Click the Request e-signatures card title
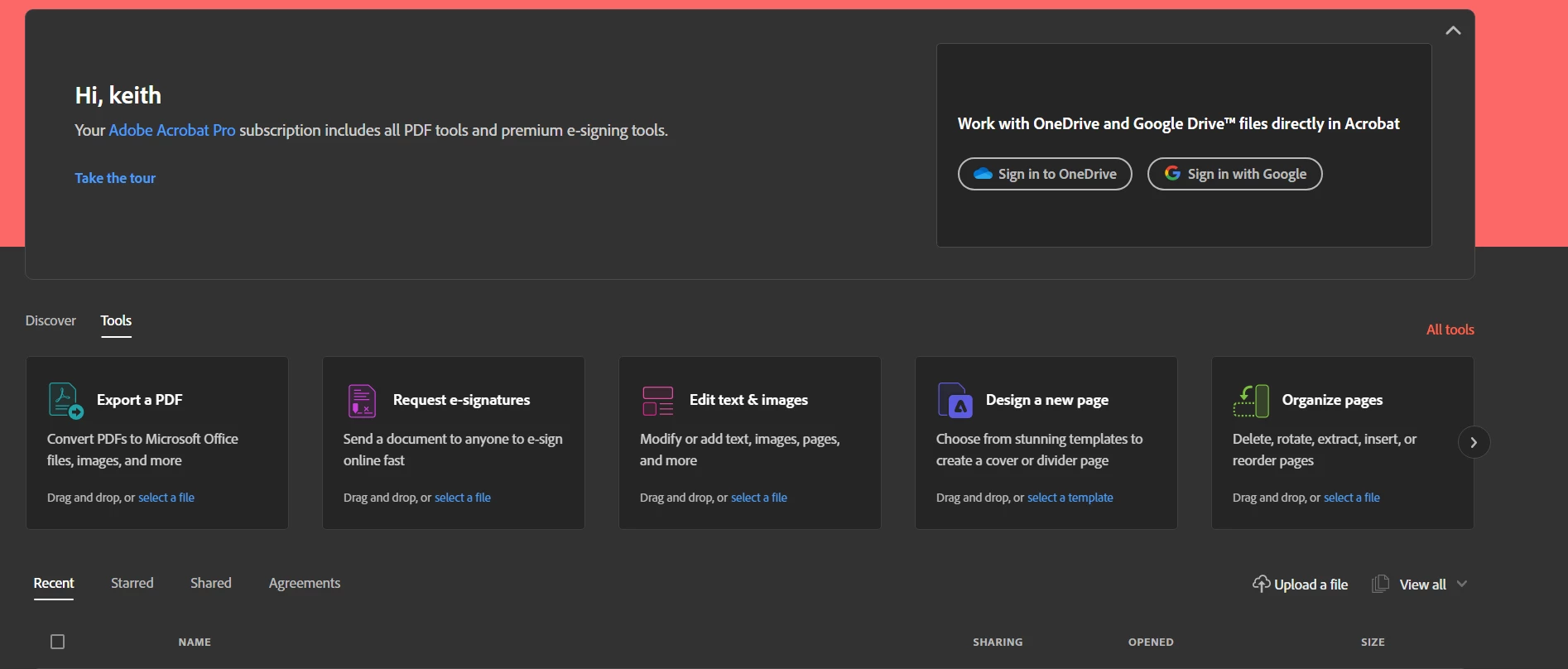Image resolution: width=1568 pixels, height=669 pixels. [x=461, y=400]
